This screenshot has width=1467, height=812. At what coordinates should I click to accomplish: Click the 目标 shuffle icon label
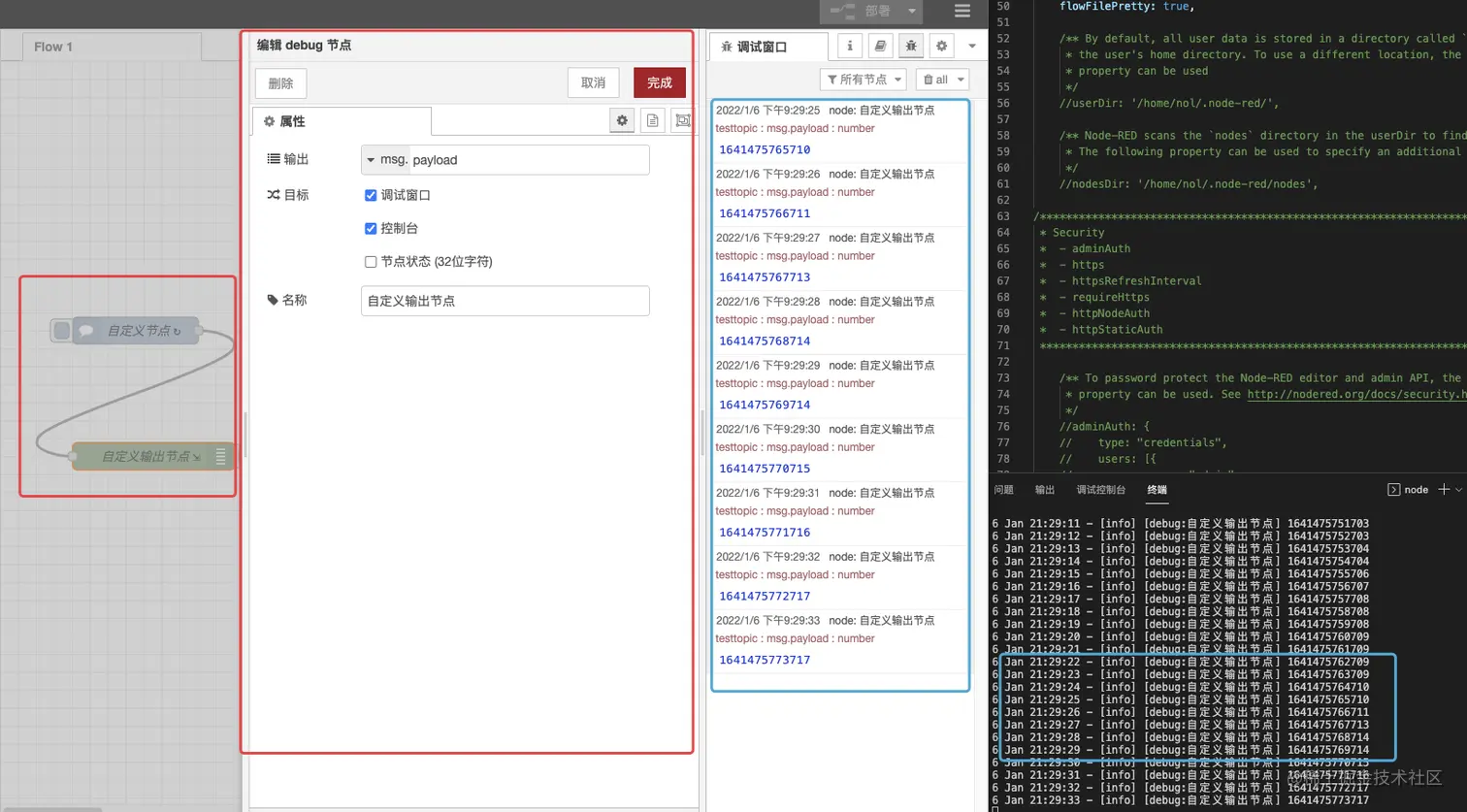(288, 195)
